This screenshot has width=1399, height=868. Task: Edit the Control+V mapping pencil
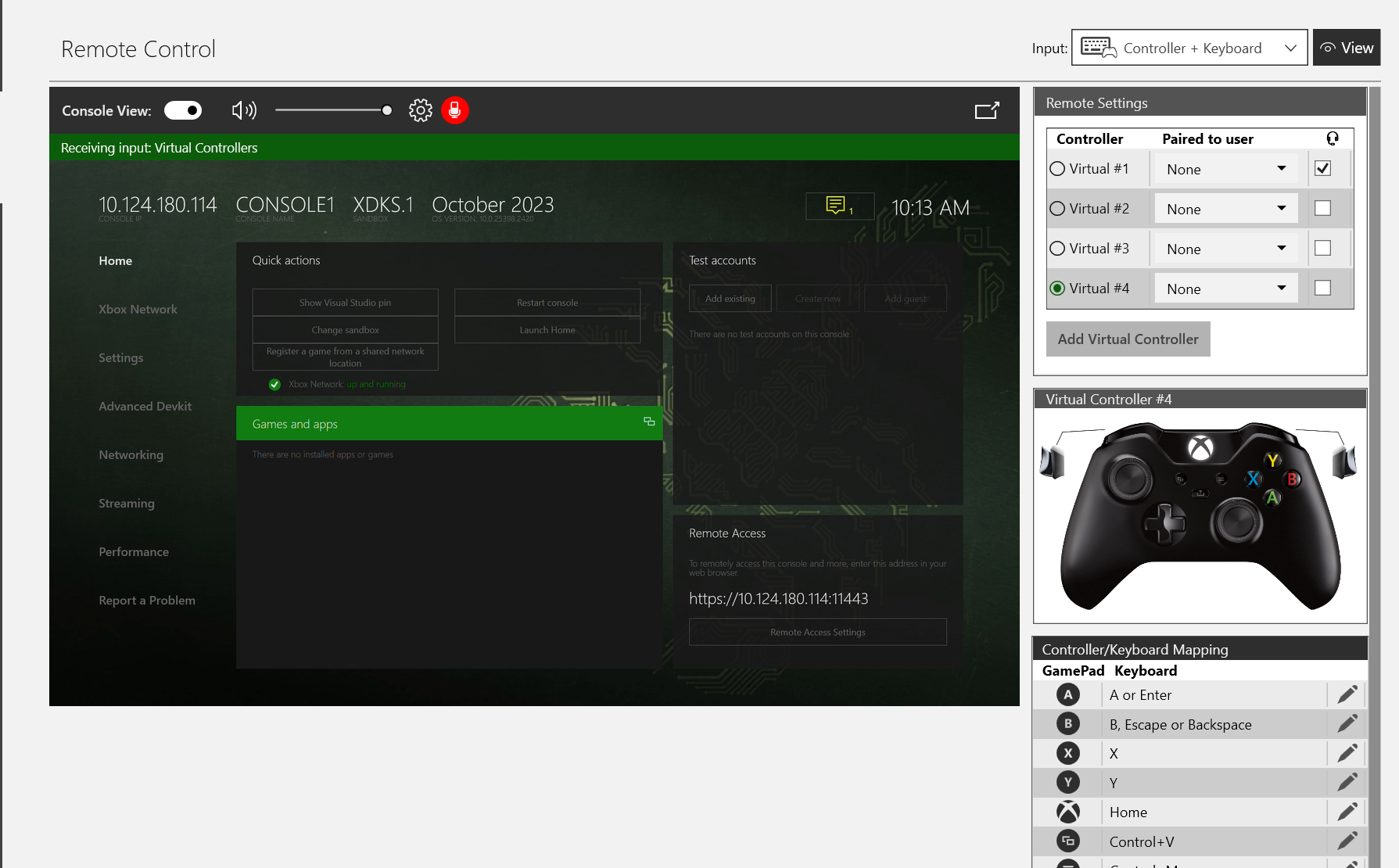[1347, 841]
